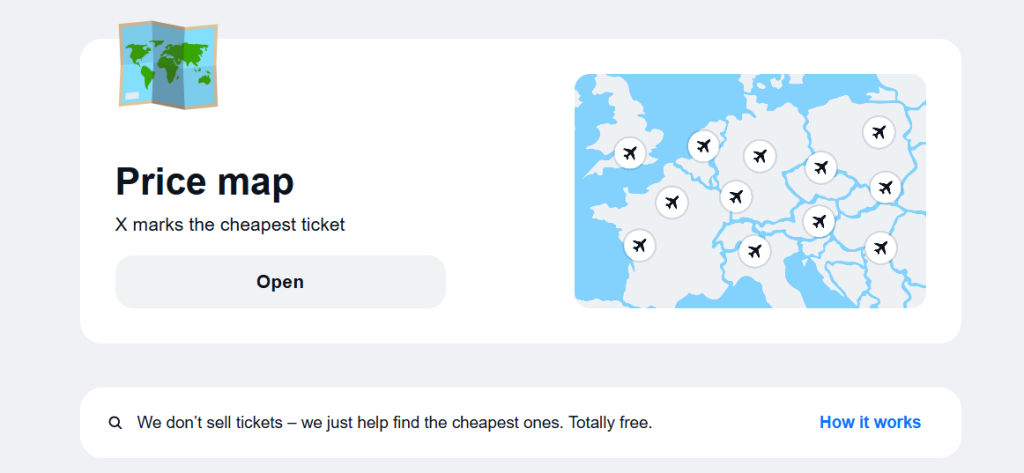Click the "Price map" heading
Viewport: 1024px width, 473px height.
point(205,181)
